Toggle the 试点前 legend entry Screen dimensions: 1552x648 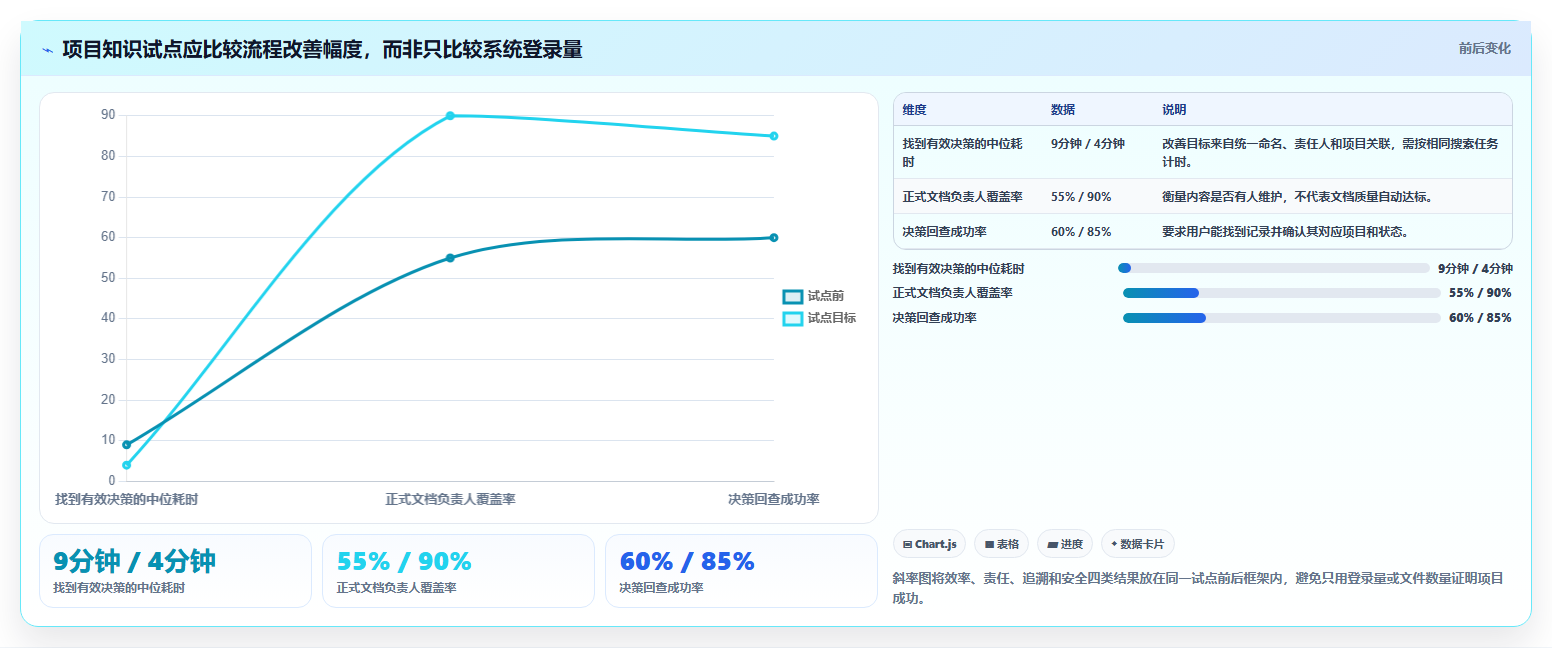(x=813, y=296)
